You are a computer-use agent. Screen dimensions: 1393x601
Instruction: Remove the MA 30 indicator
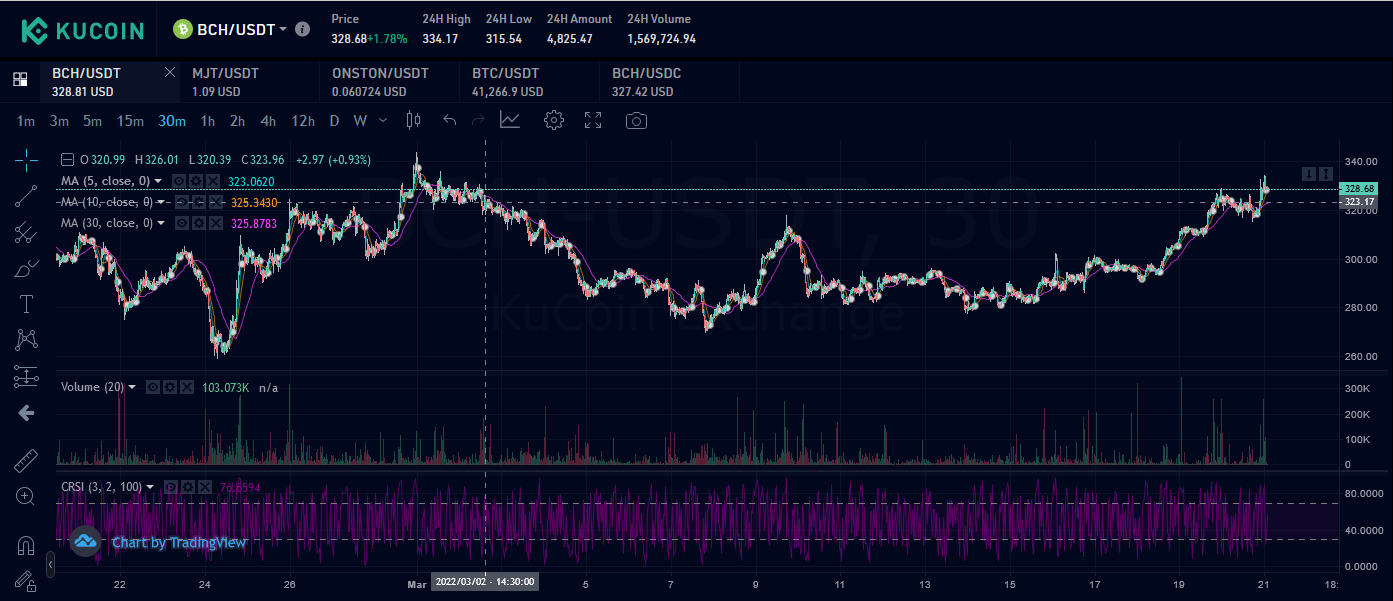click(x=216, y=223)
